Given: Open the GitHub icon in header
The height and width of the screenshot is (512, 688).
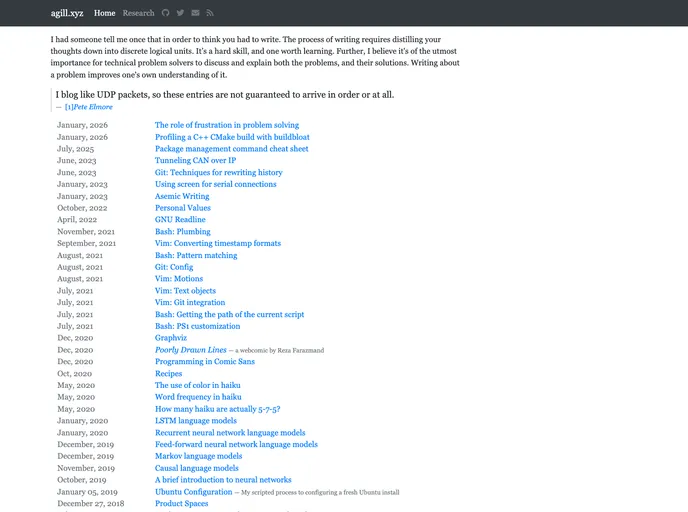Looking at the screenshot, I should [166, 13].
